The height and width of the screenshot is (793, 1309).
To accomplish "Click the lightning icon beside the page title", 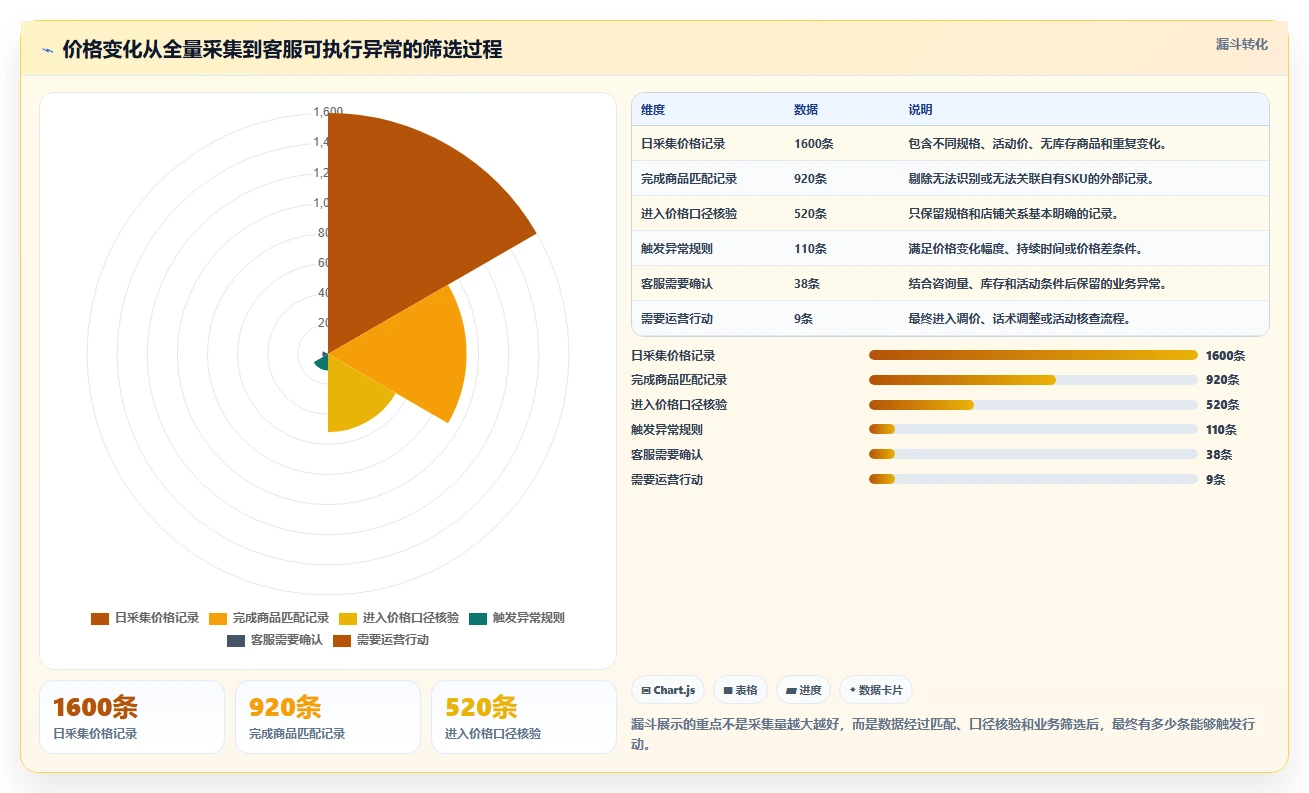I will coord(48,50).
